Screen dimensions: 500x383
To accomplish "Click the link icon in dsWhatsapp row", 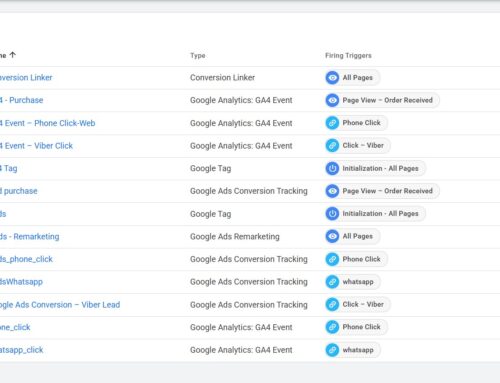I will click(x=332, y=282).
